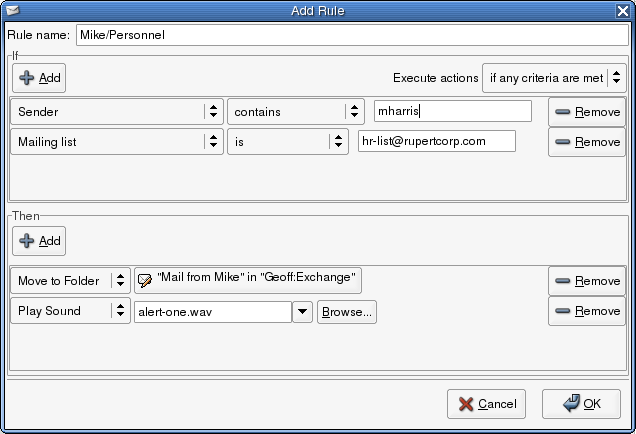
Task: Expand the alert-one.wav sound file dropdown arrow
Action: pos(302,312)
